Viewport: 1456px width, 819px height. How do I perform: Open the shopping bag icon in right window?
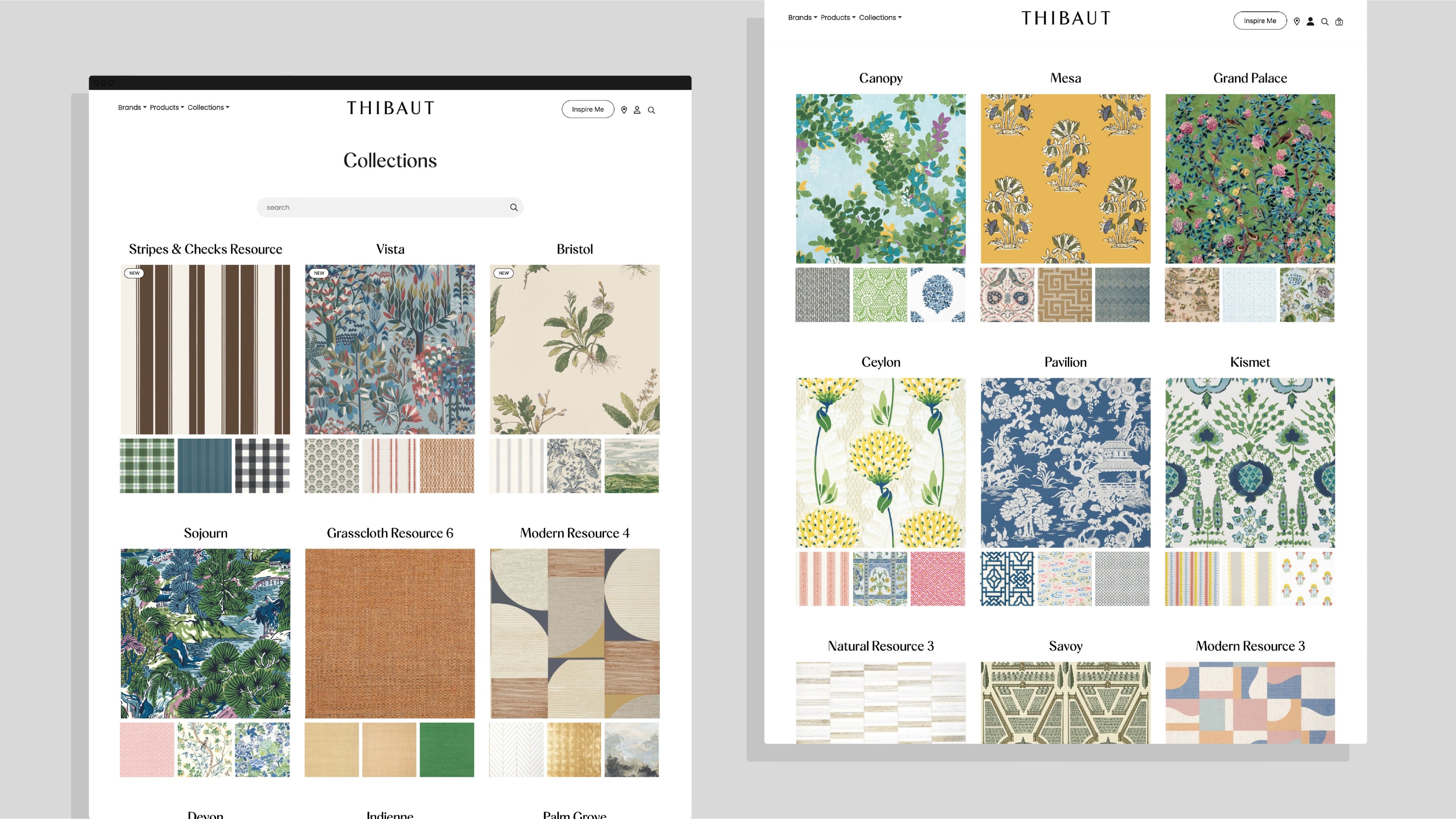(x=1339, y=22)
